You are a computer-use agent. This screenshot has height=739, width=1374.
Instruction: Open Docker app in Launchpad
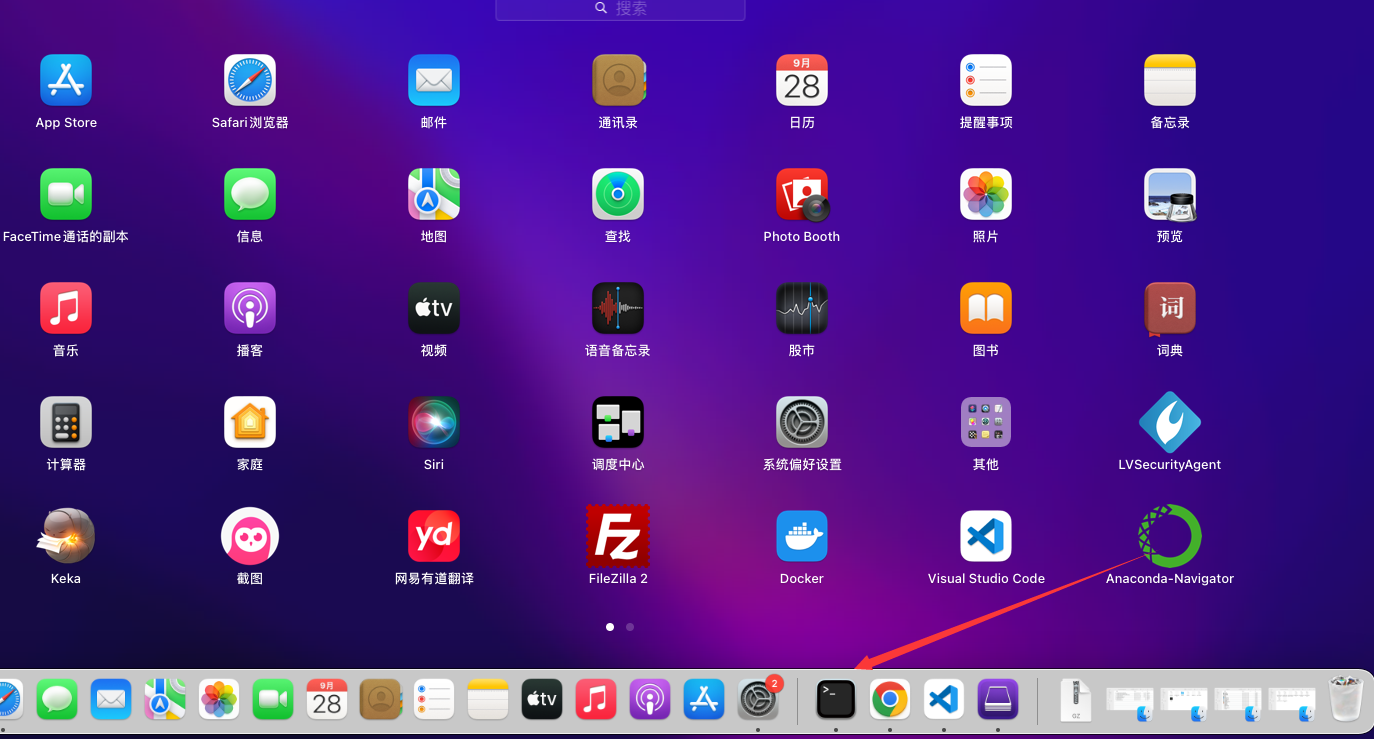pyautogui.click(x=802, y=536)
